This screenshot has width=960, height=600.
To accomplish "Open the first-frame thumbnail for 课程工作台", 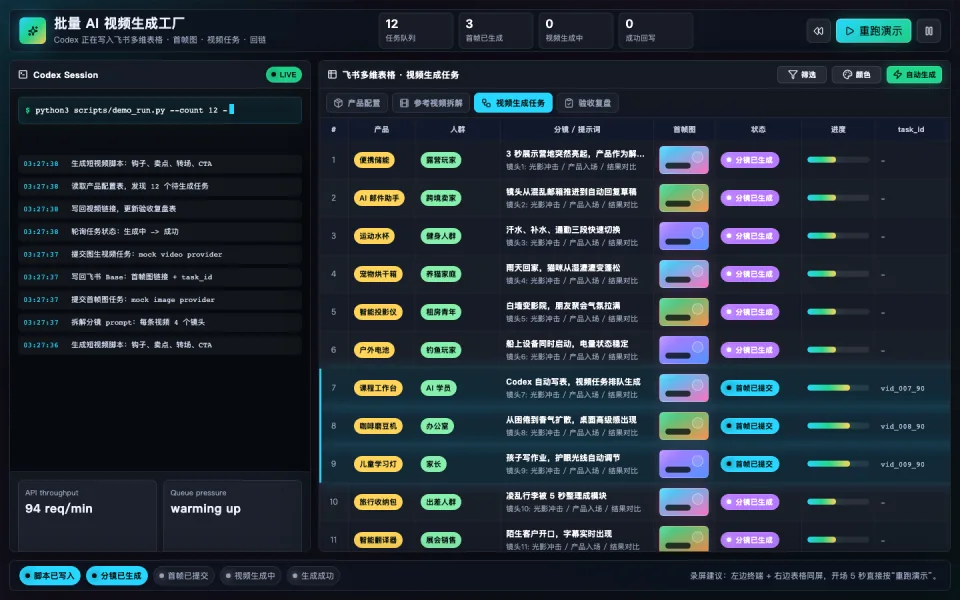I will (684, 388).
